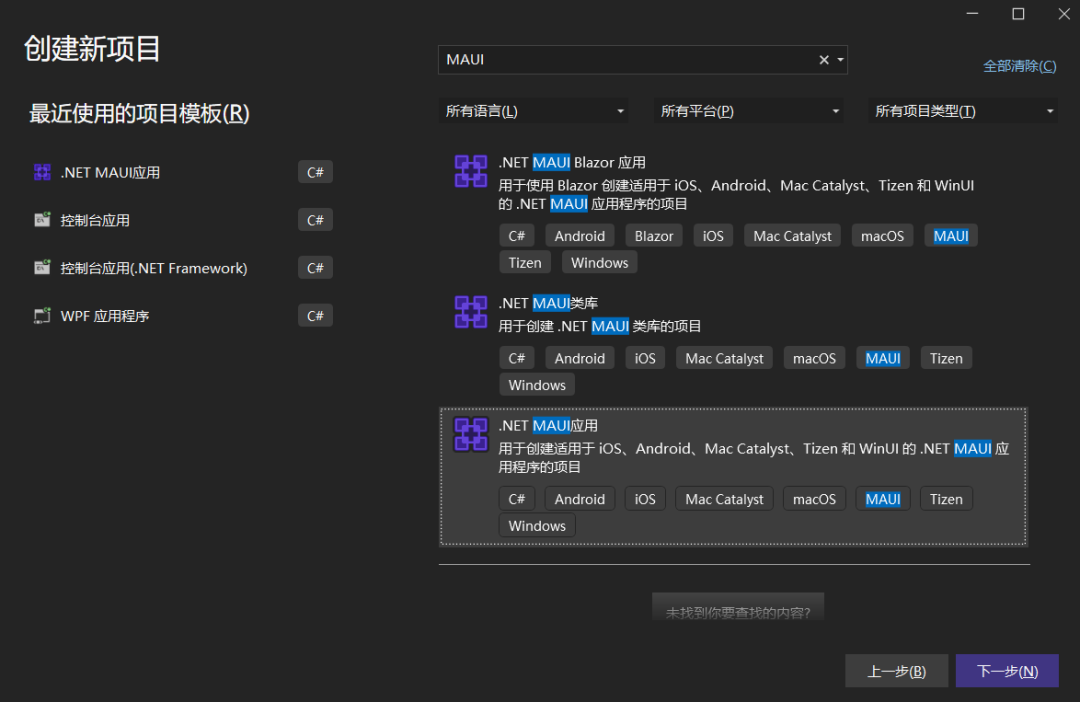Click the 下一步(N) button
This screenshot has height=702, width=1080.
(1007, 671)
